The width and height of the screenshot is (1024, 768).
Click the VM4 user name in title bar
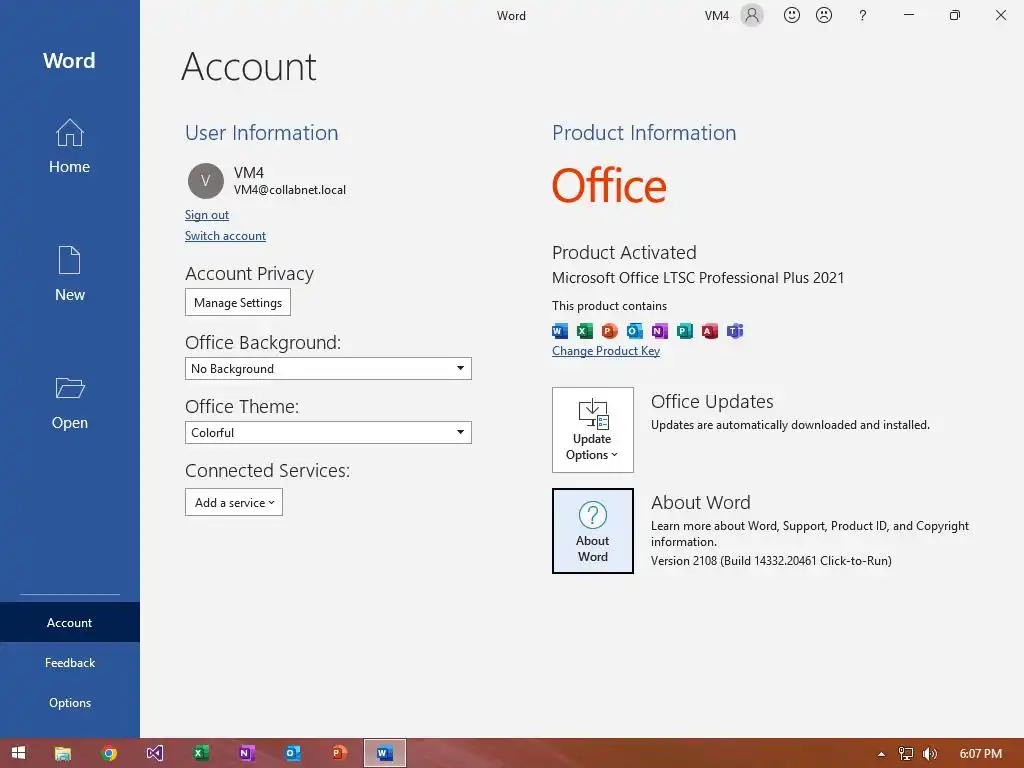pos(716,16)
